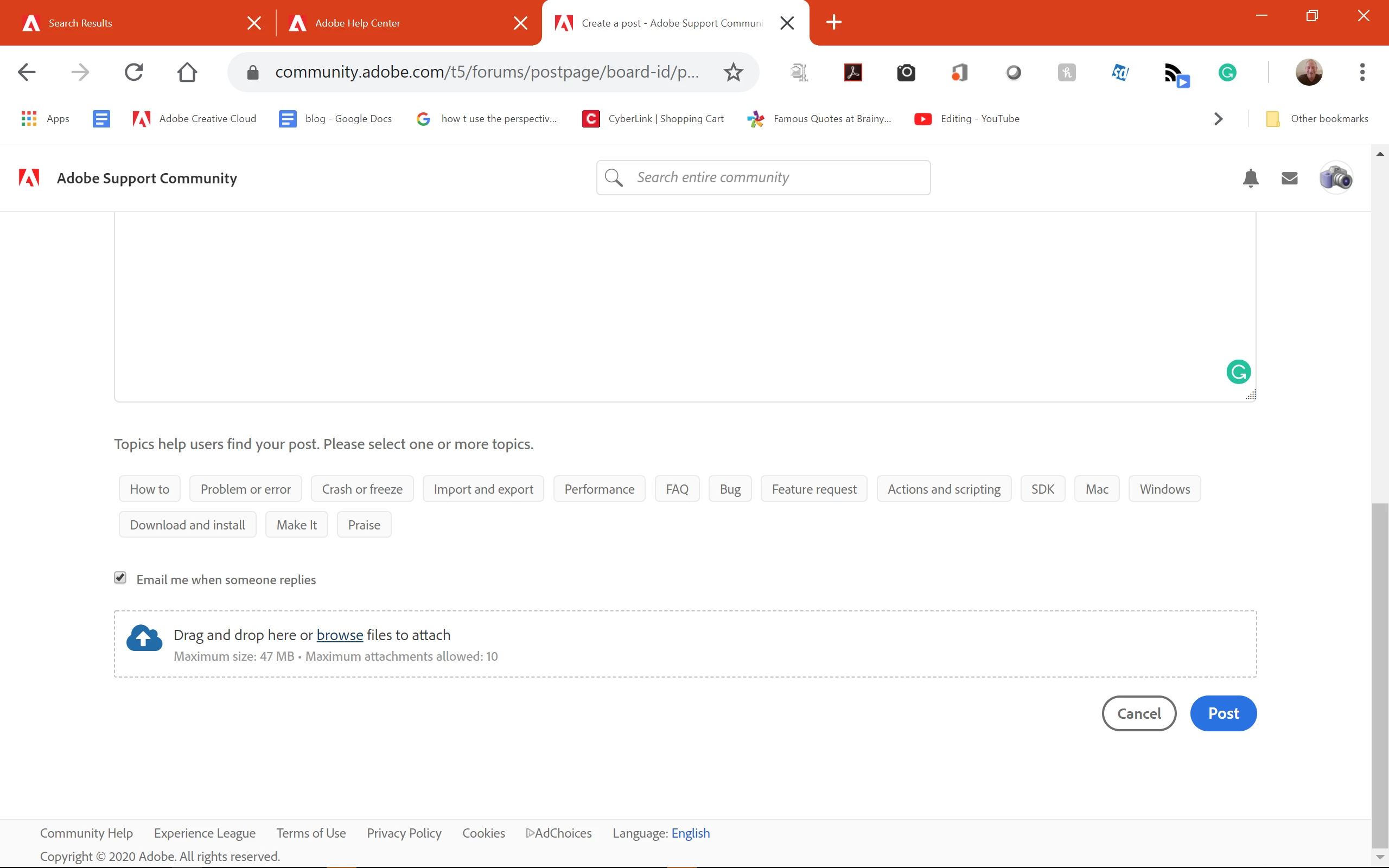Expand the hidden bookmarks chevron
This screenshot has height=868, width=1389.
pos(1218,119)
